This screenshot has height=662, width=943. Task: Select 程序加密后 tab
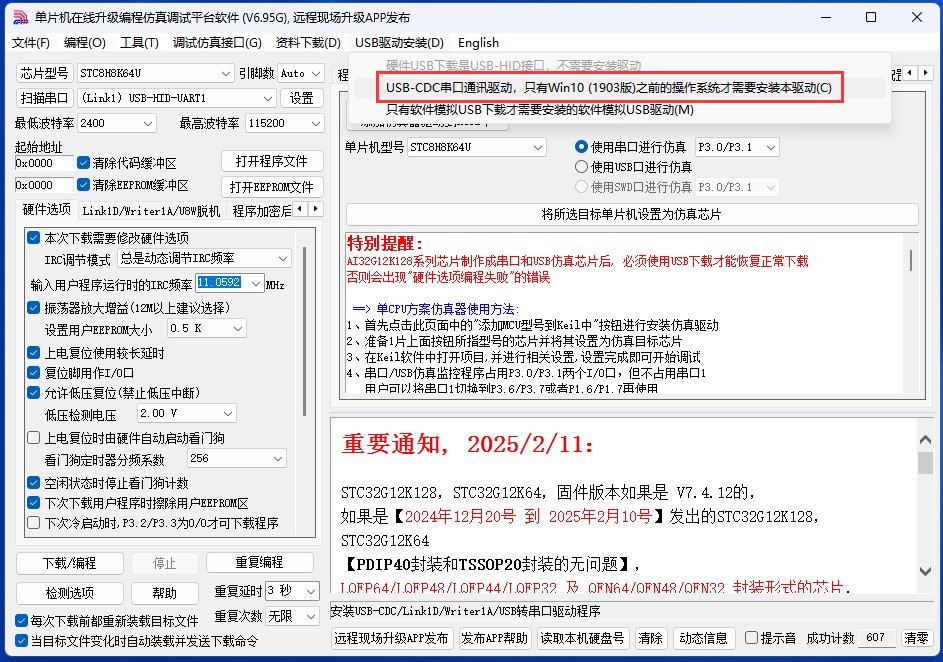[262, 211]
